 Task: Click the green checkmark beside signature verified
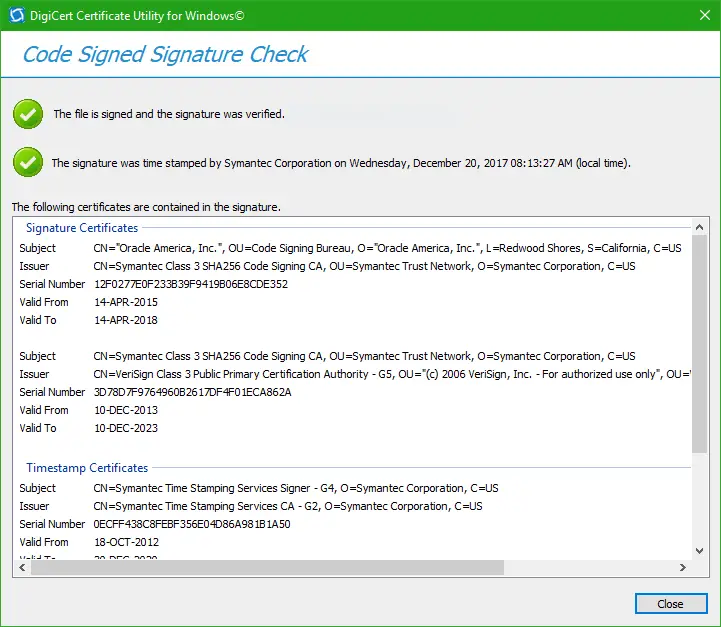click(27, 114)
